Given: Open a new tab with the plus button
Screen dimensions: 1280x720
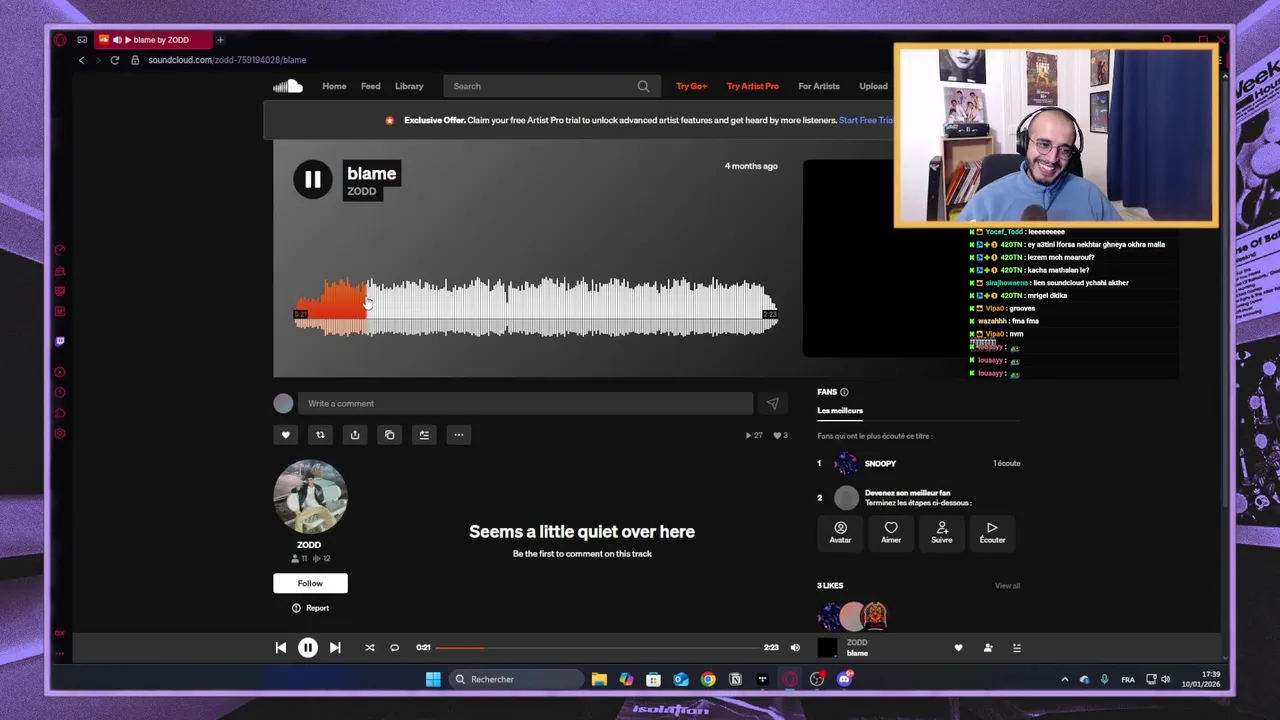Looking at the screenshot, I should click(x=221, y=40).
